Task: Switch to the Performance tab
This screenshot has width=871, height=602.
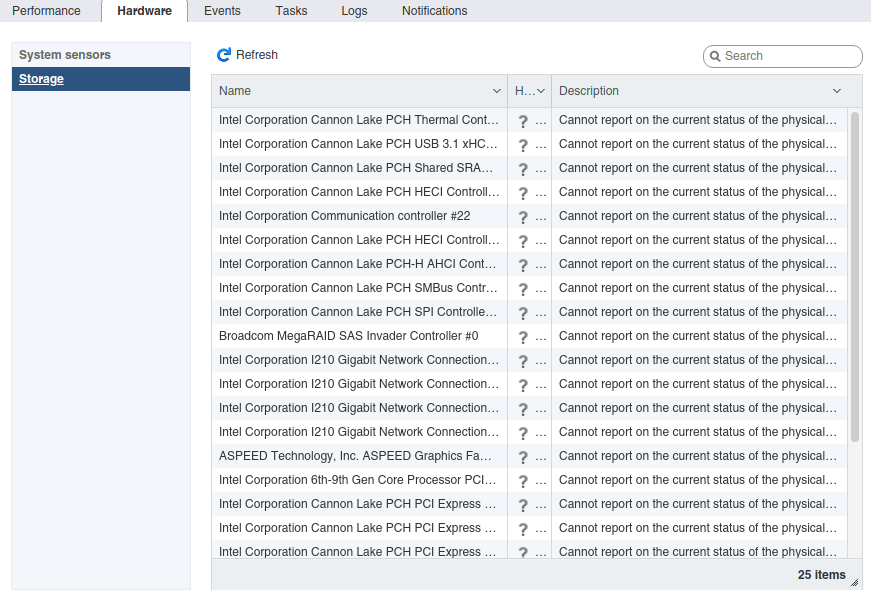Action: [x=46, y=11]
